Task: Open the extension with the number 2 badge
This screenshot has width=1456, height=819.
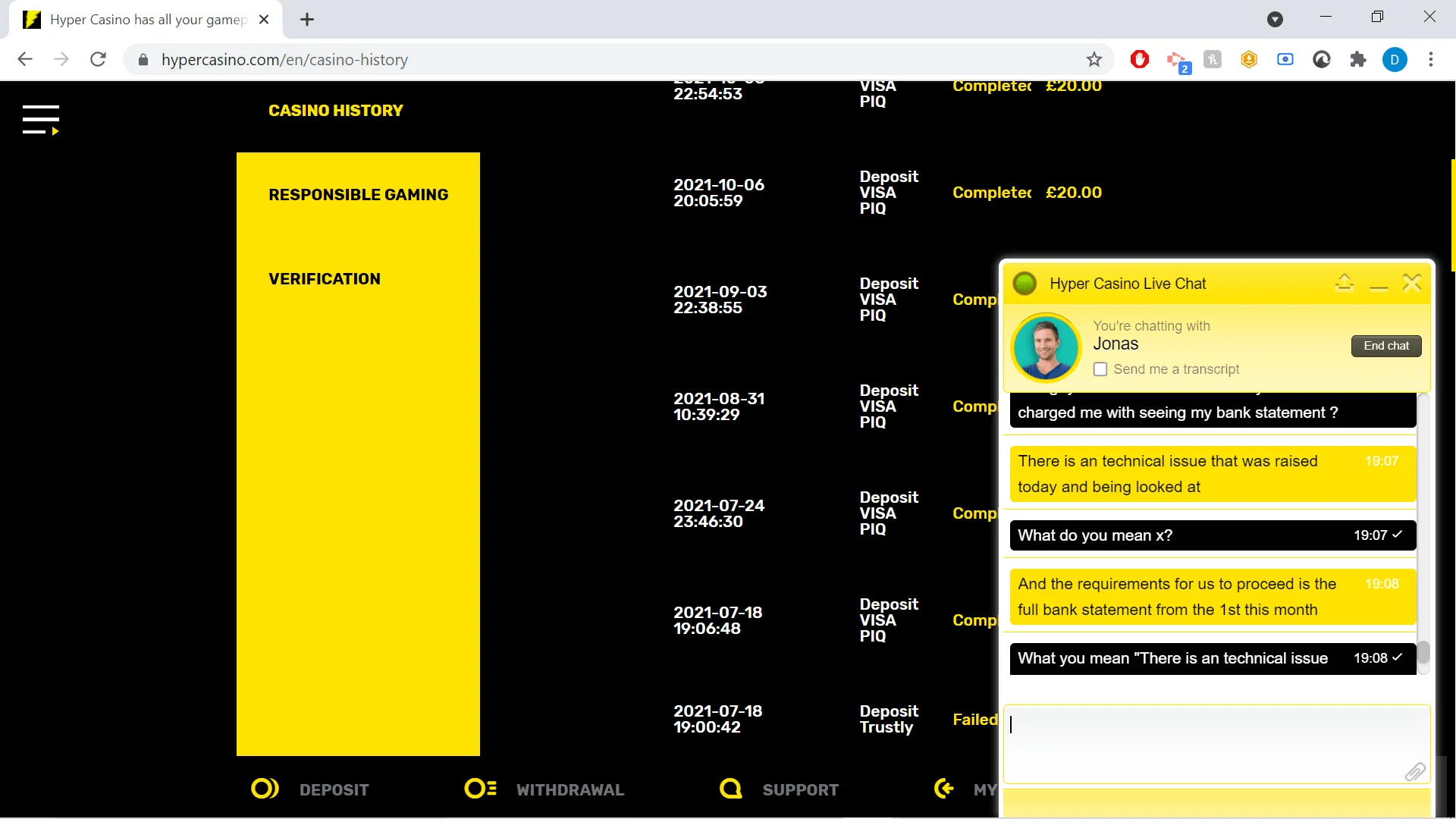Action: tap(1177, 61)
